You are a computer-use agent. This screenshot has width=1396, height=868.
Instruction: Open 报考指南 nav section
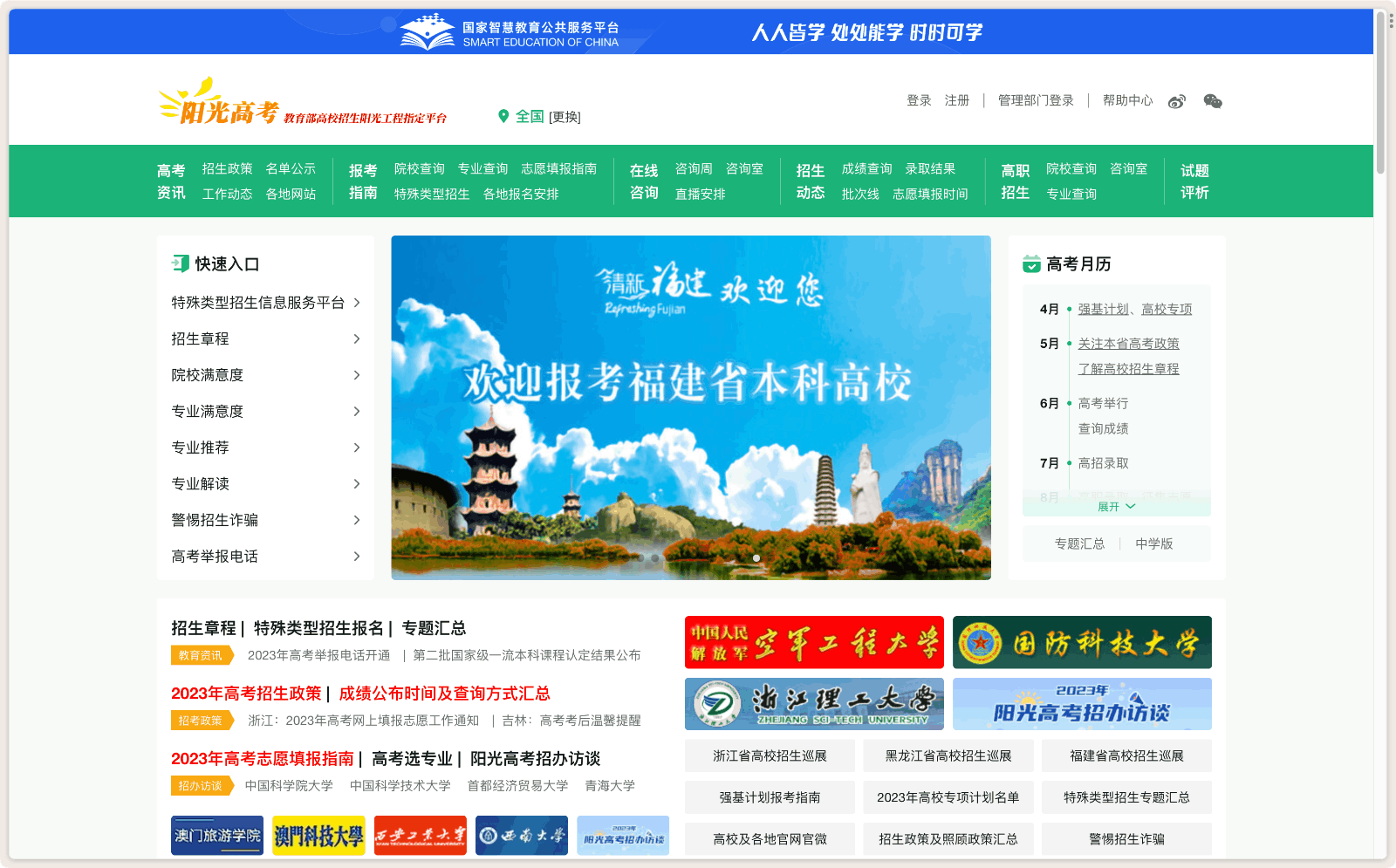coord(363,181)
